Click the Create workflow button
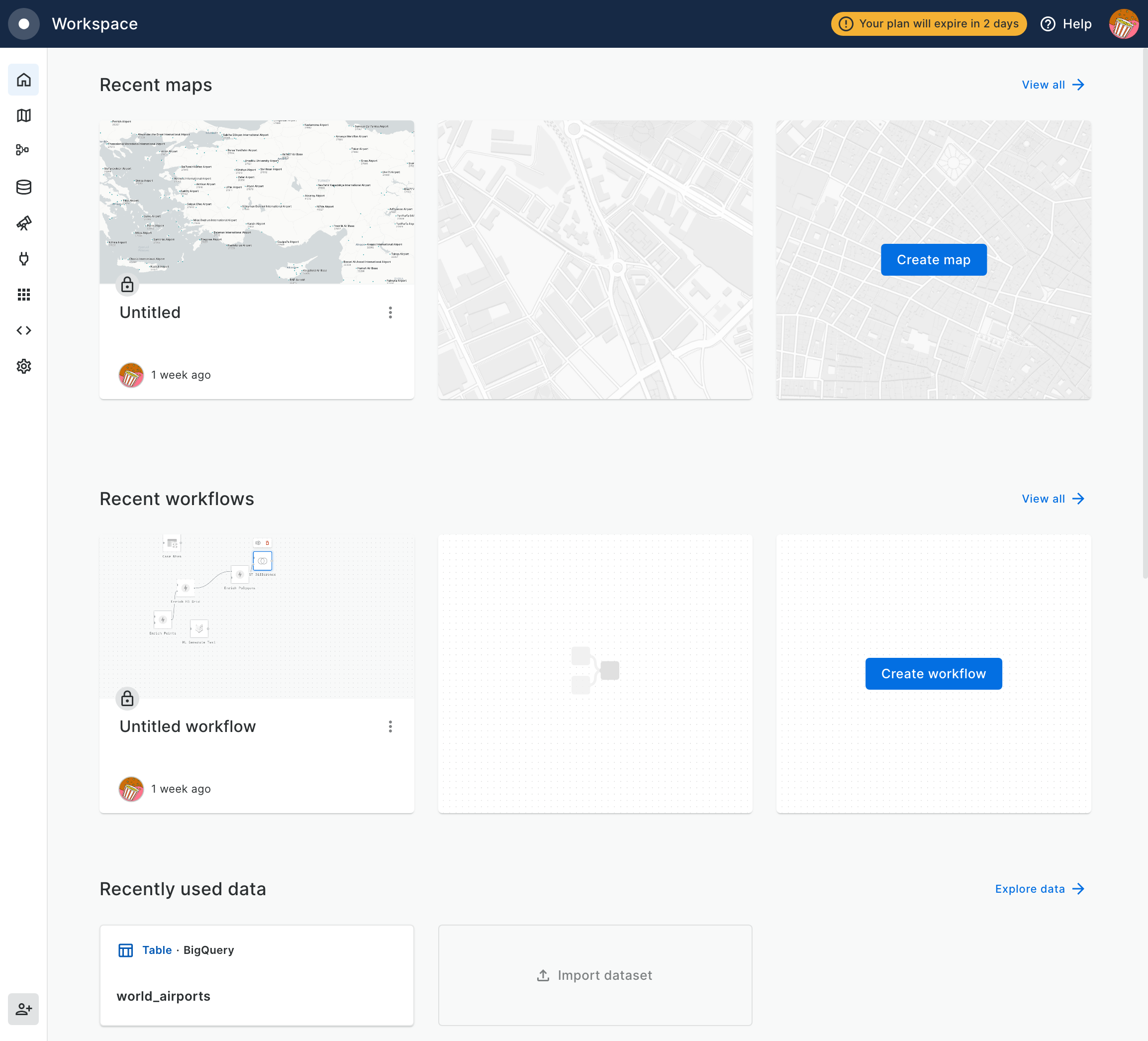 (933, 673)
